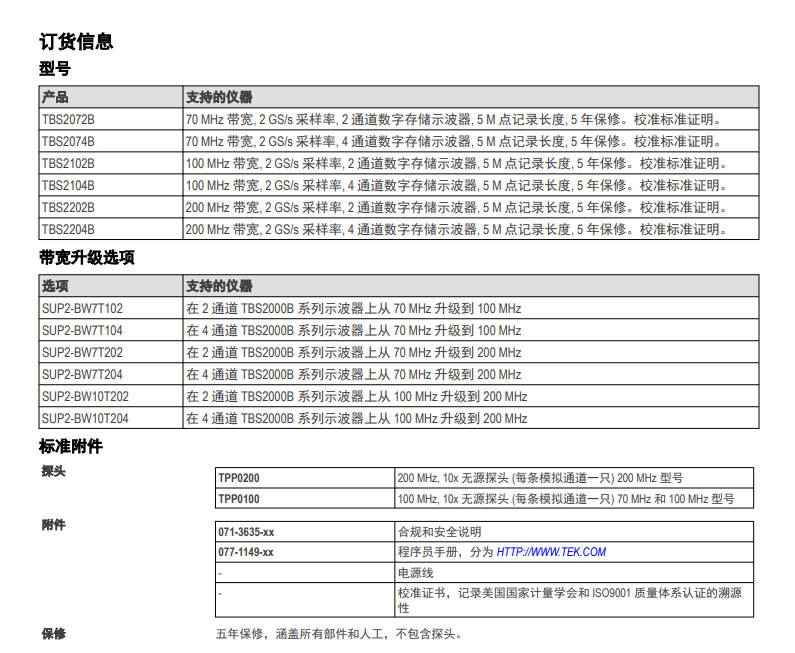
Task: Click the 带宽升级选项 heading
Action: (87, 258)
